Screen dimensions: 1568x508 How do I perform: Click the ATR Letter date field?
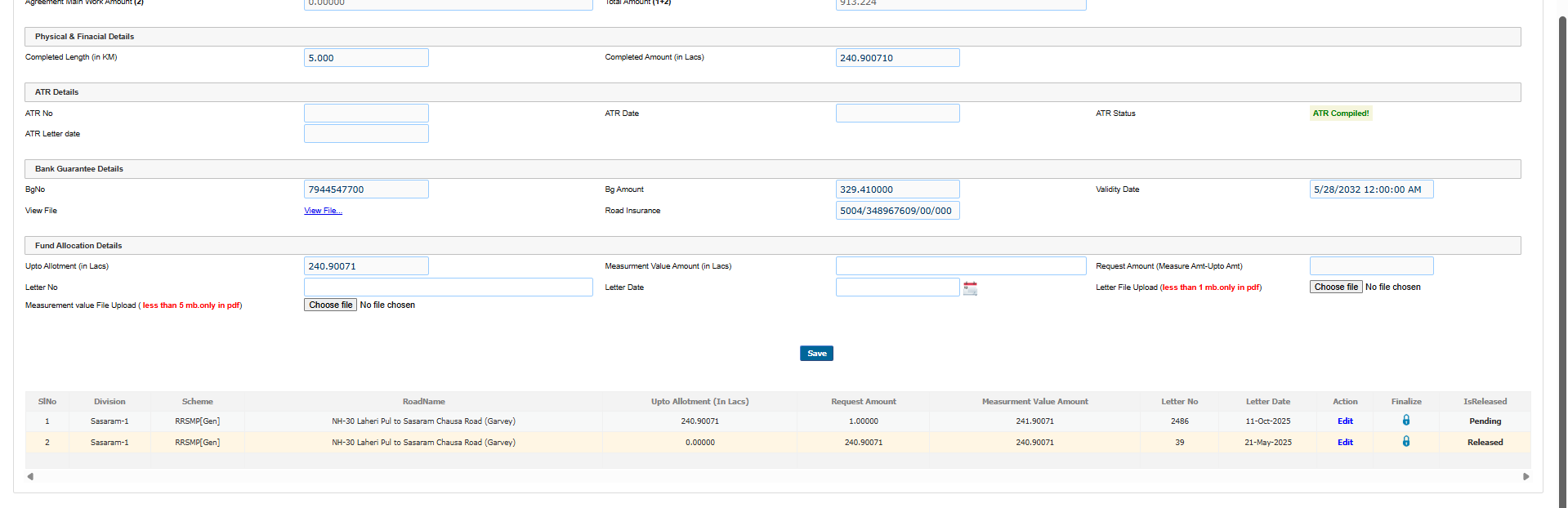pos(366,134)
